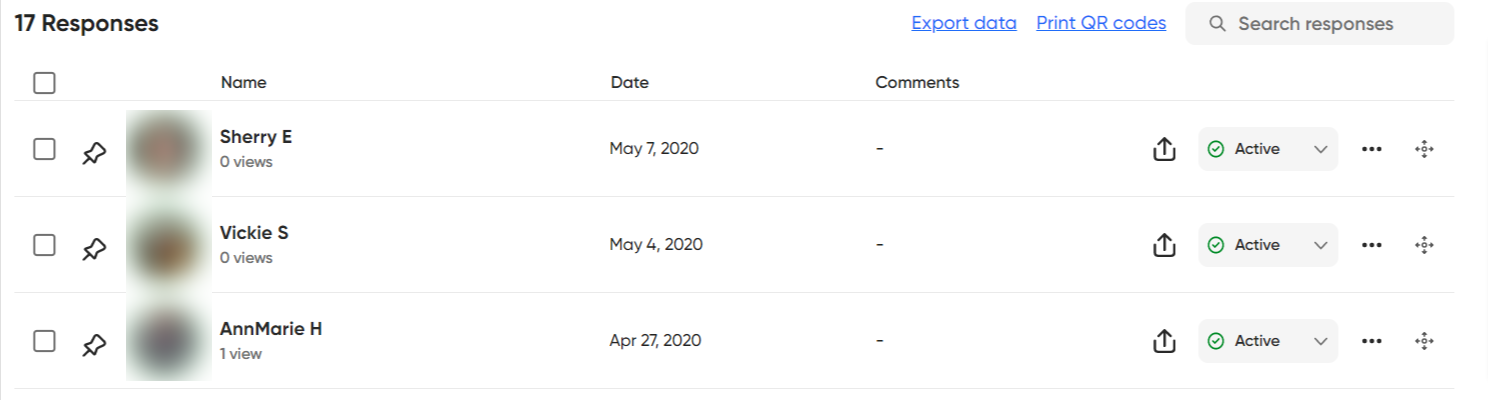Open Print QR codes link

point(1101,23)
